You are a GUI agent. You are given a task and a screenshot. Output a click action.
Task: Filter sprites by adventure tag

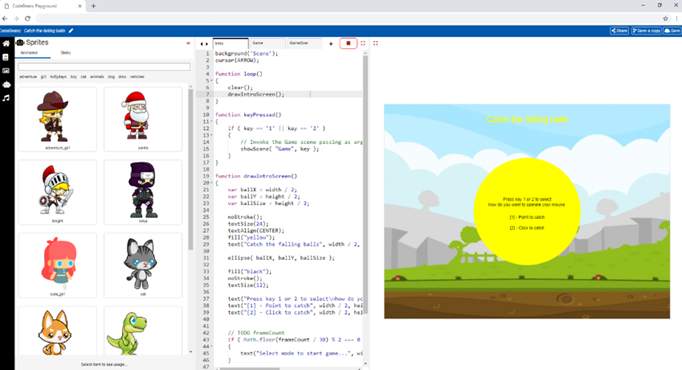tap(28, 77)
